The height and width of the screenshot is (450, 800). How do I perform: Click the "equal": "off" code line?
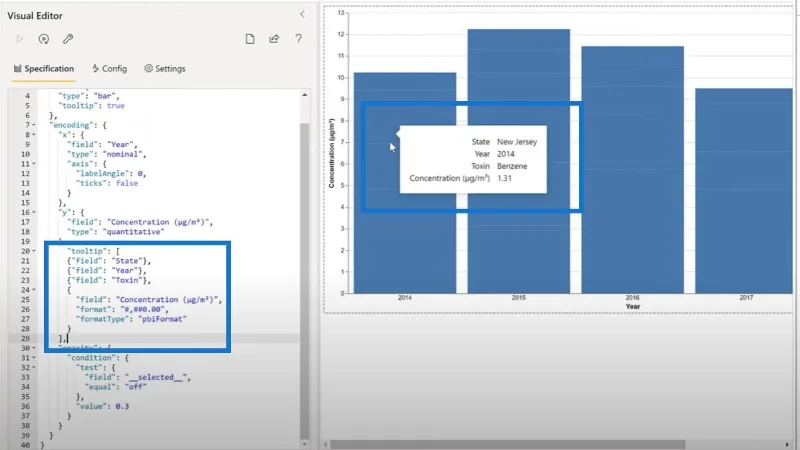coord(116,387)
